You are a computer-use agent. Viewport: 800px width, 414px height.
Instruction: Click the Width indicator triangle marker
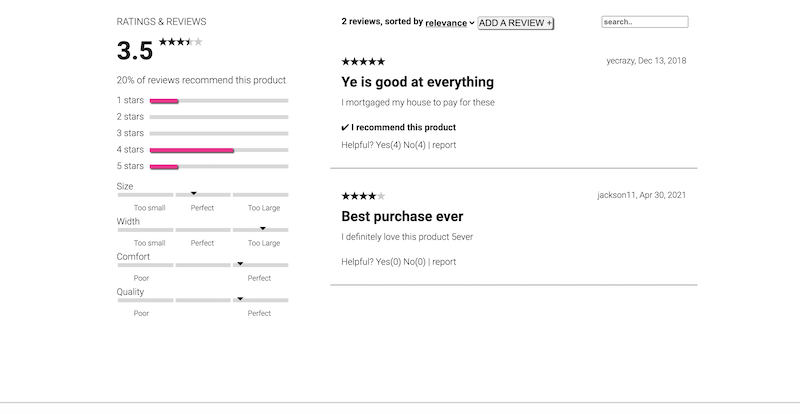click(x=263, y=228)
